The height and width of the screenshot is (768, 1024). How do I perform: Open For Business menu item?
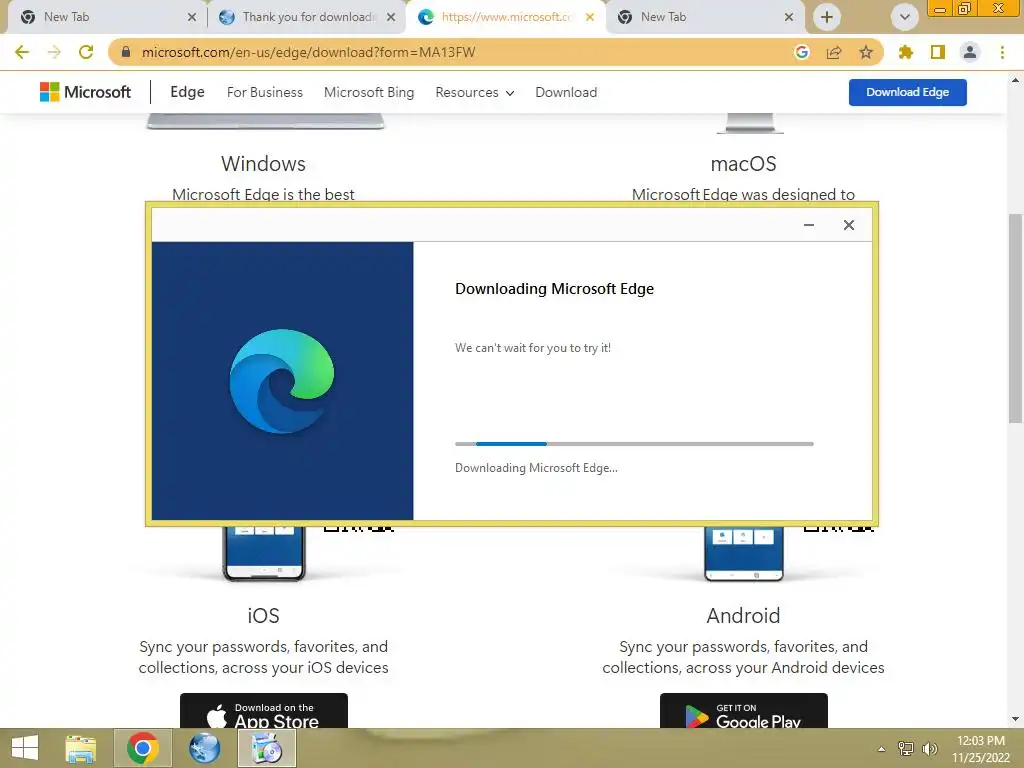(x=264, y=93)
